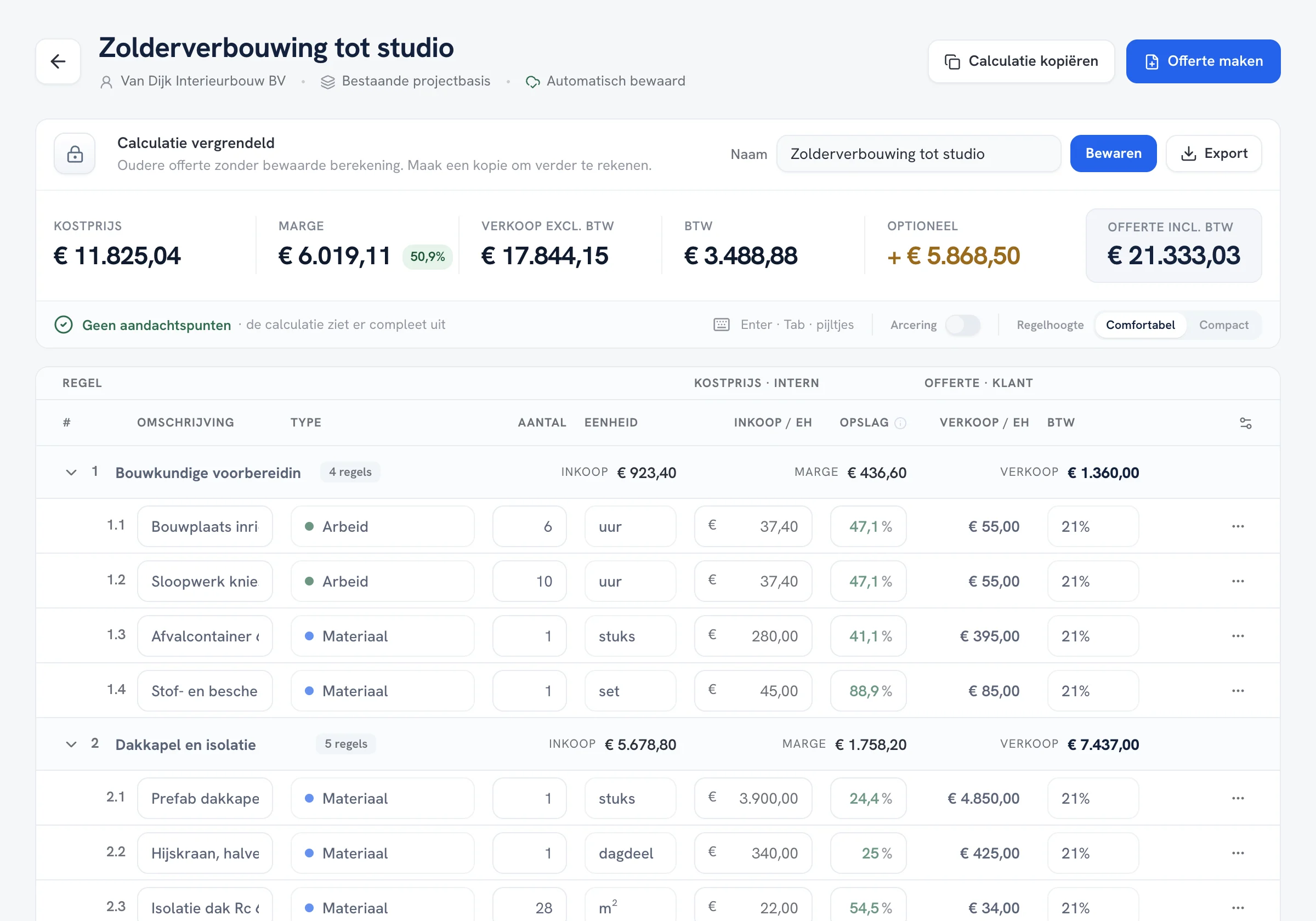This screenshot has width=1316, height=921.
Task: Click the lock icon beside Calculatie vergrendeld
Action: (x=75, y=153)
